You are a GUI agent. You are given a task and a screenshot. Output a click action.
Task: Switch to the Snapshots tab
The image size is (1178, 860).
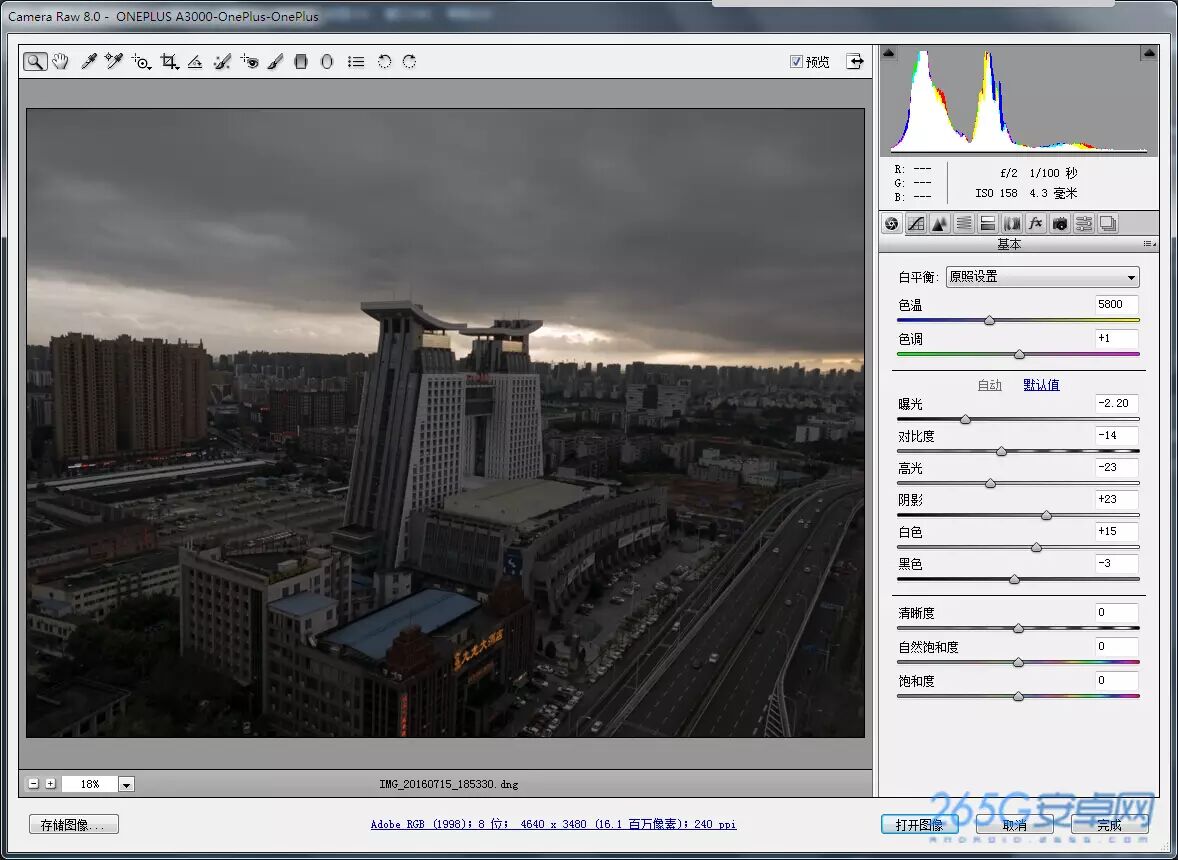tap(1108, 223)
